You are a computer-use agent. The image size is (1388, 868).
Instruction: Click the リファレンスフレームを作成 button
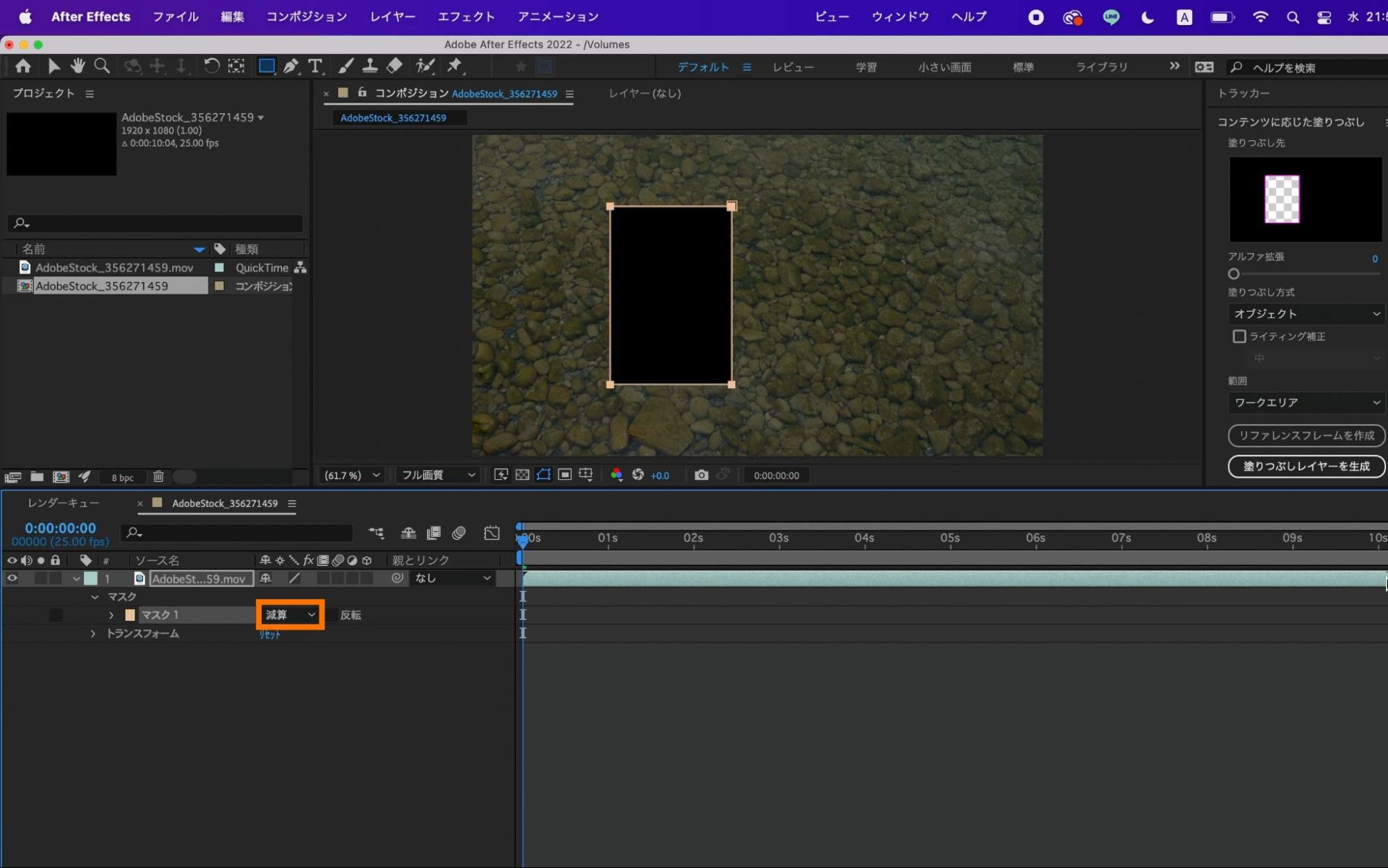(x=1306, y=435)
